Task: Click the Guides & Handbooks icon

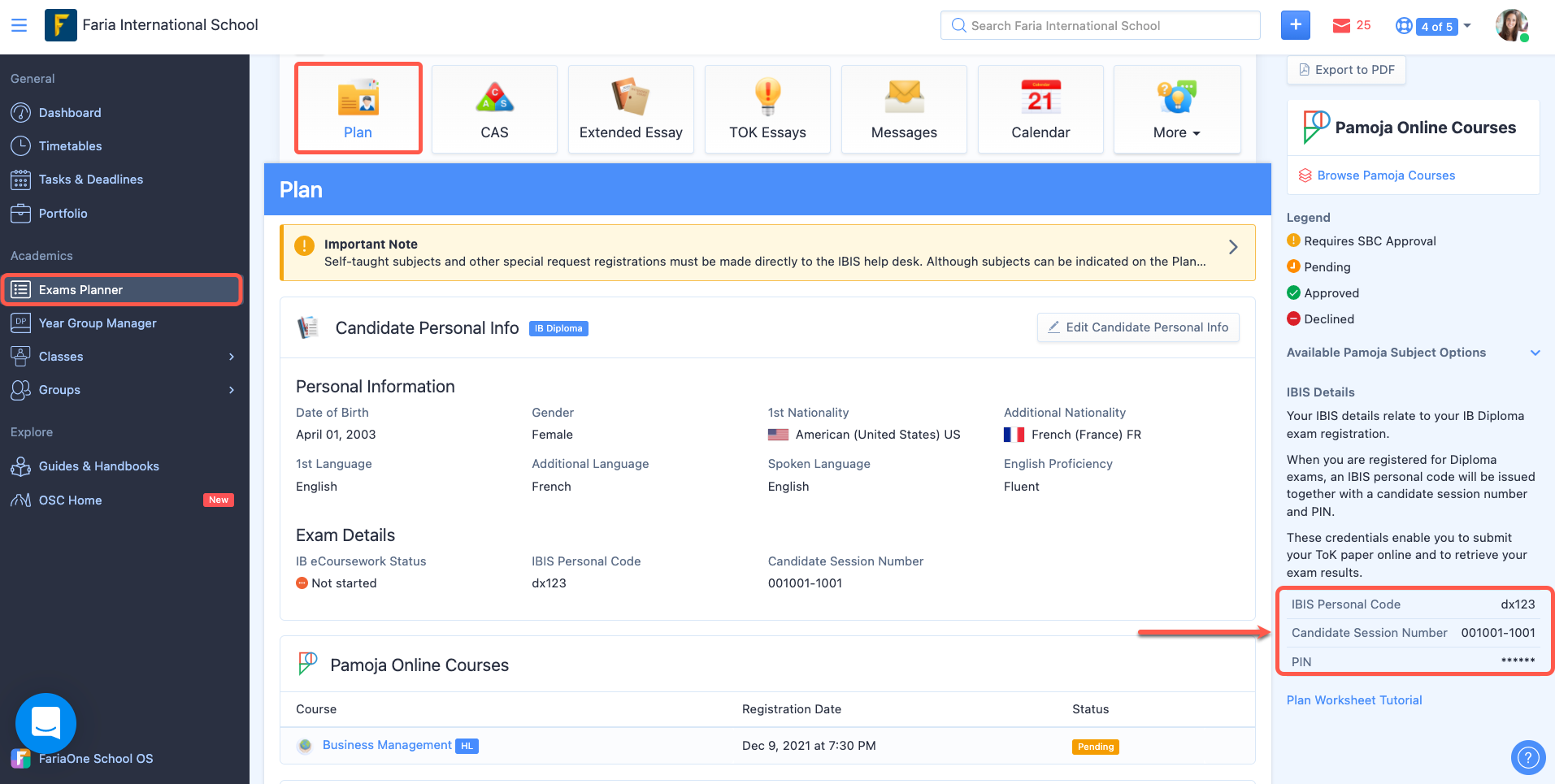Action: point(20,466)
